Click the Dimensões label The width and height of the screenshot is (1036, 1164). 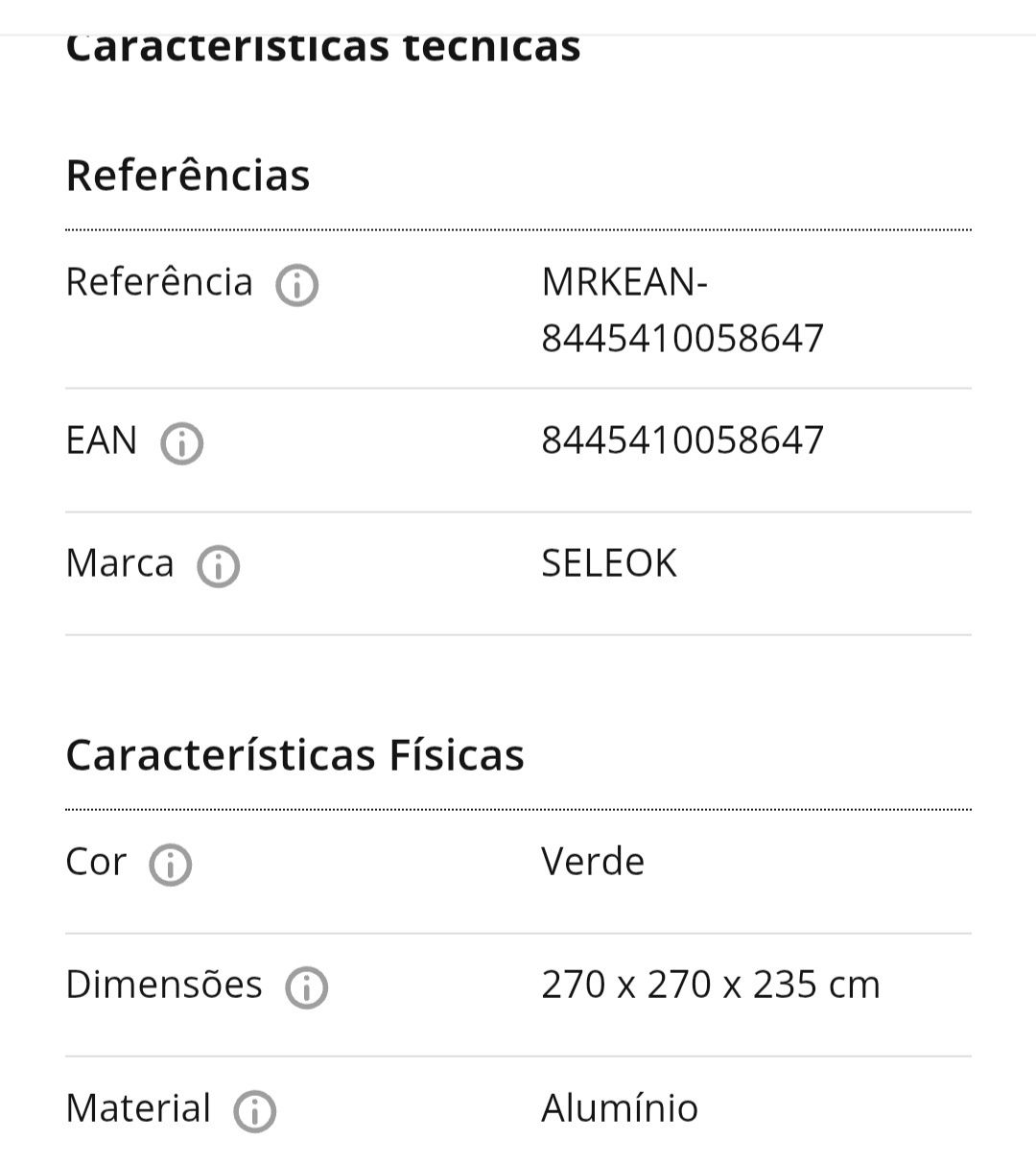164,985
